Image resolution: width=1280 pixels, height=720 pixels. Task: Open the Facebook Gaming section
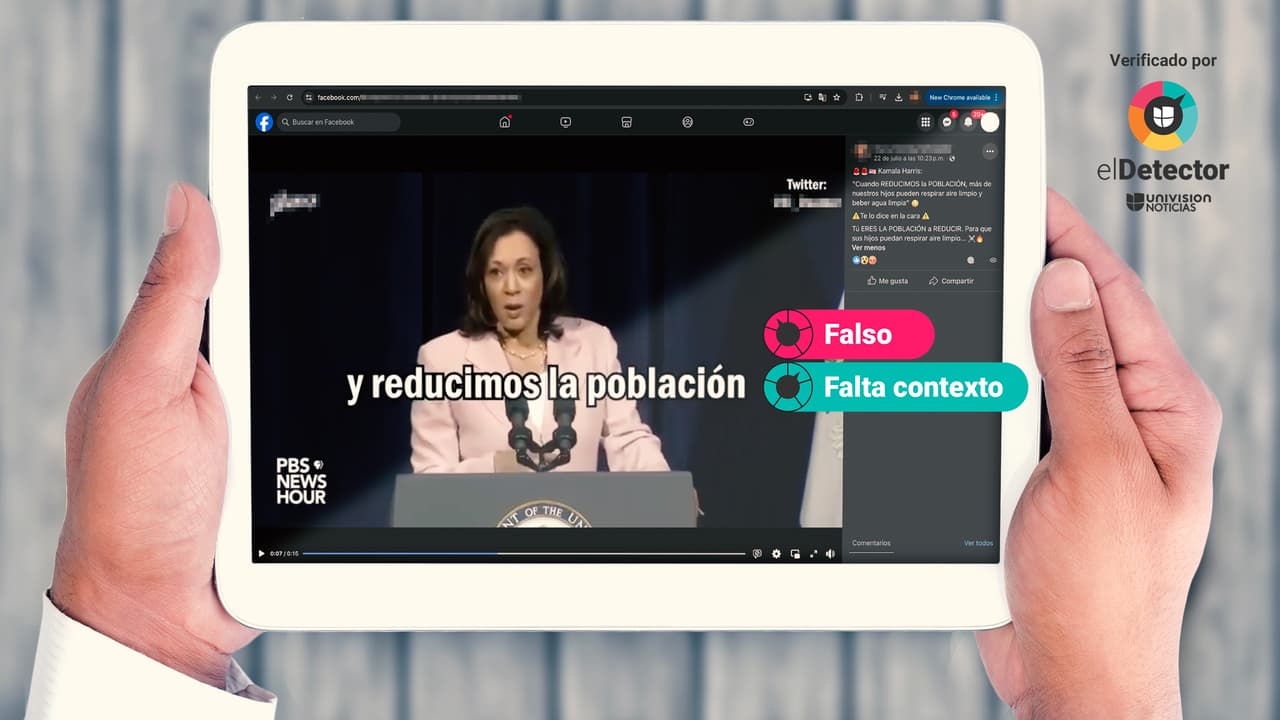pyautogui.click(x=748, y=122)
